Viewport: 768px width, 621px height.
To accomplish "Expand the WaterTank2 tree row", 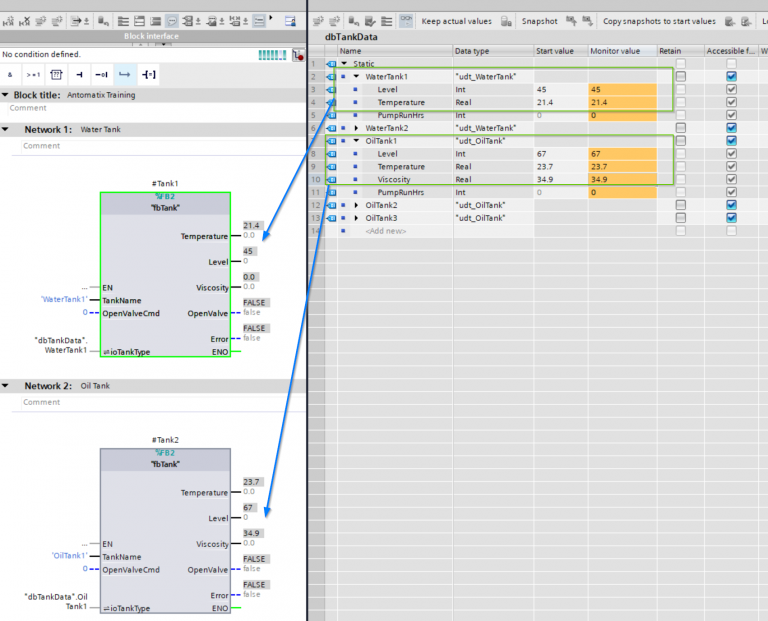I will coord(357,128).
